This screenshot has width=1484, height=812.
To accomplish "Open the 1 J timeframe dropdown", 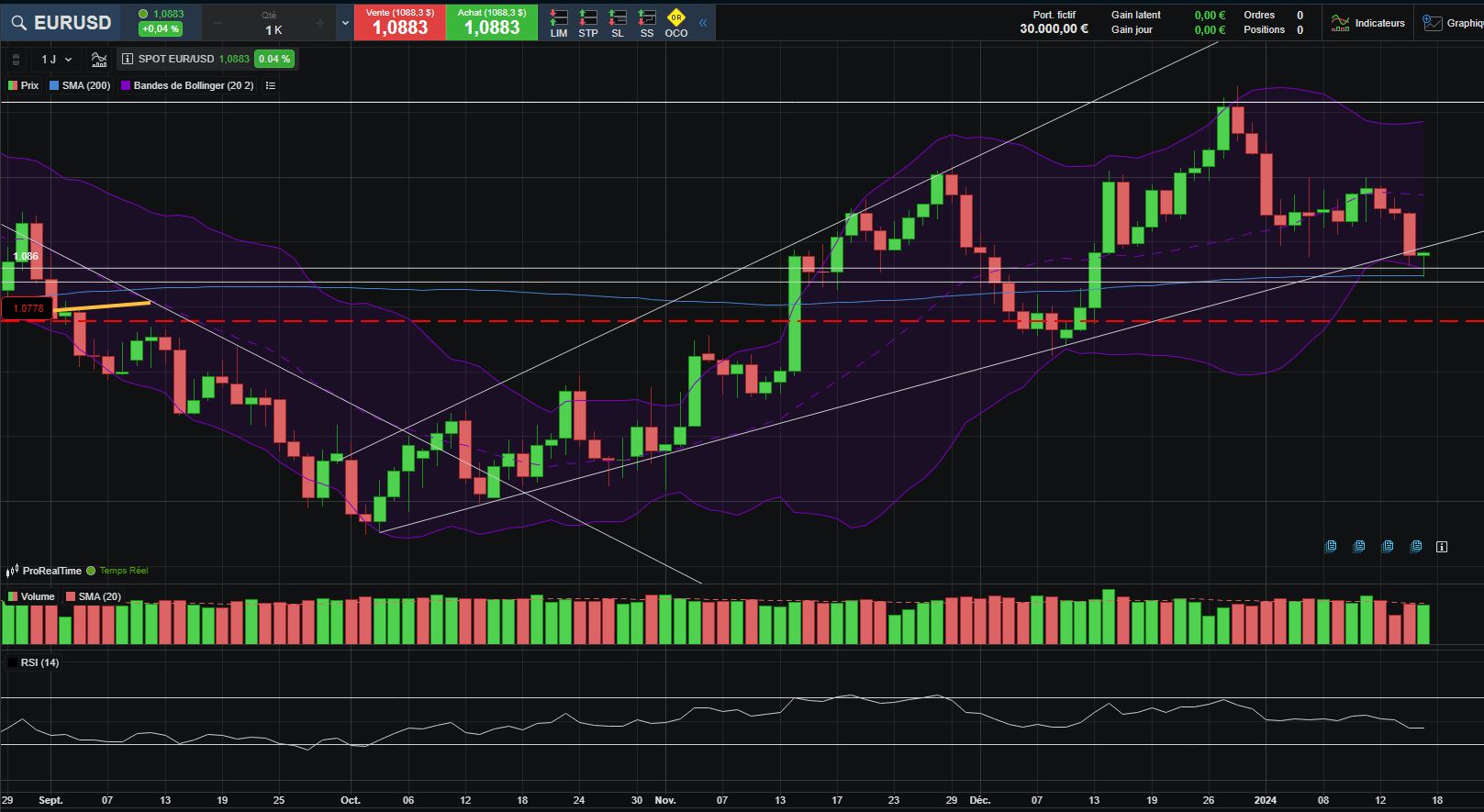I will coord(56,60).
